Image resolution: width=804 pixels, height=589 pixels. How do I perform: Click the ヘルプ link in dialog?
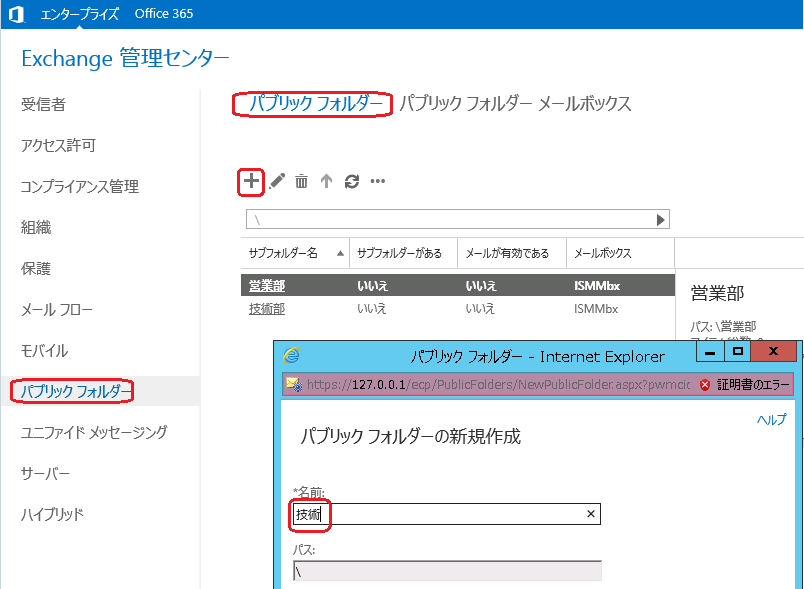pos(771,421)
